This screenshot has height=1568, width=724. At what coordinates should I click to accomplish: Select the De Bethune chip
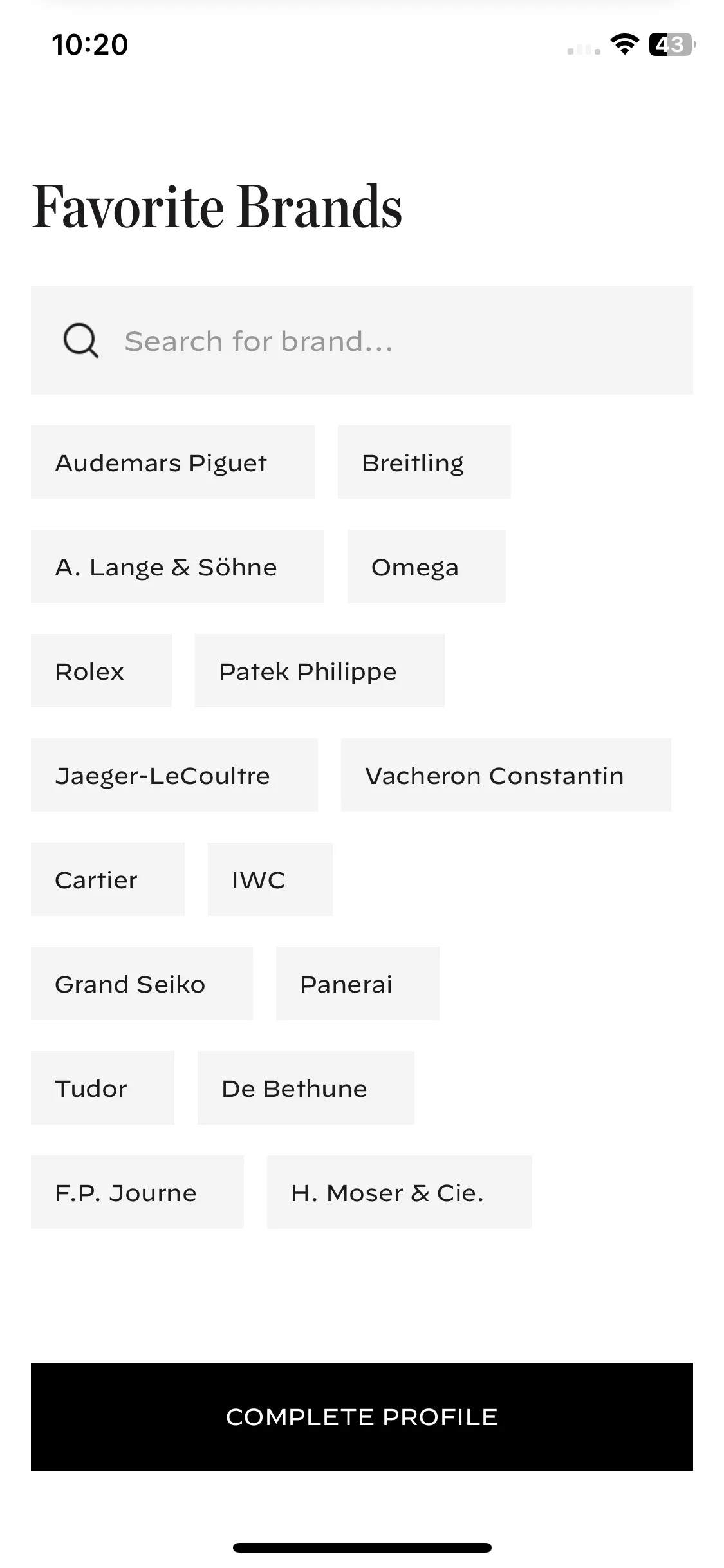point(306,1088)
